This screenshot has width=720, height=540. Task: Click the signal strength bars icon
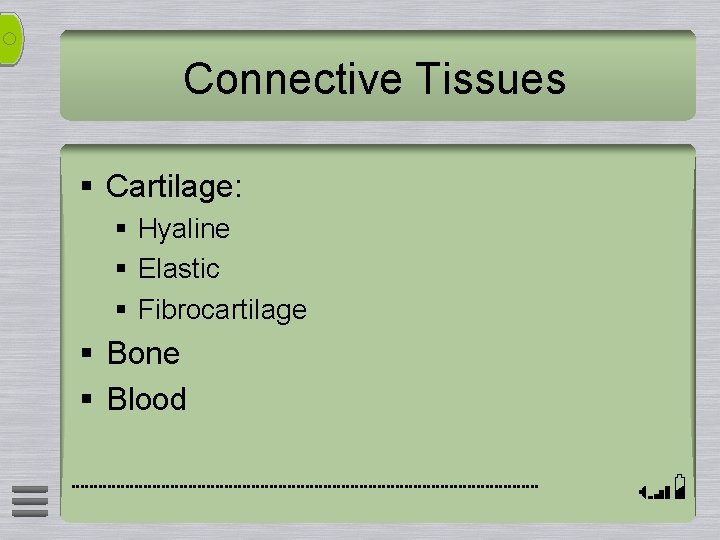[x=661, y=493]
